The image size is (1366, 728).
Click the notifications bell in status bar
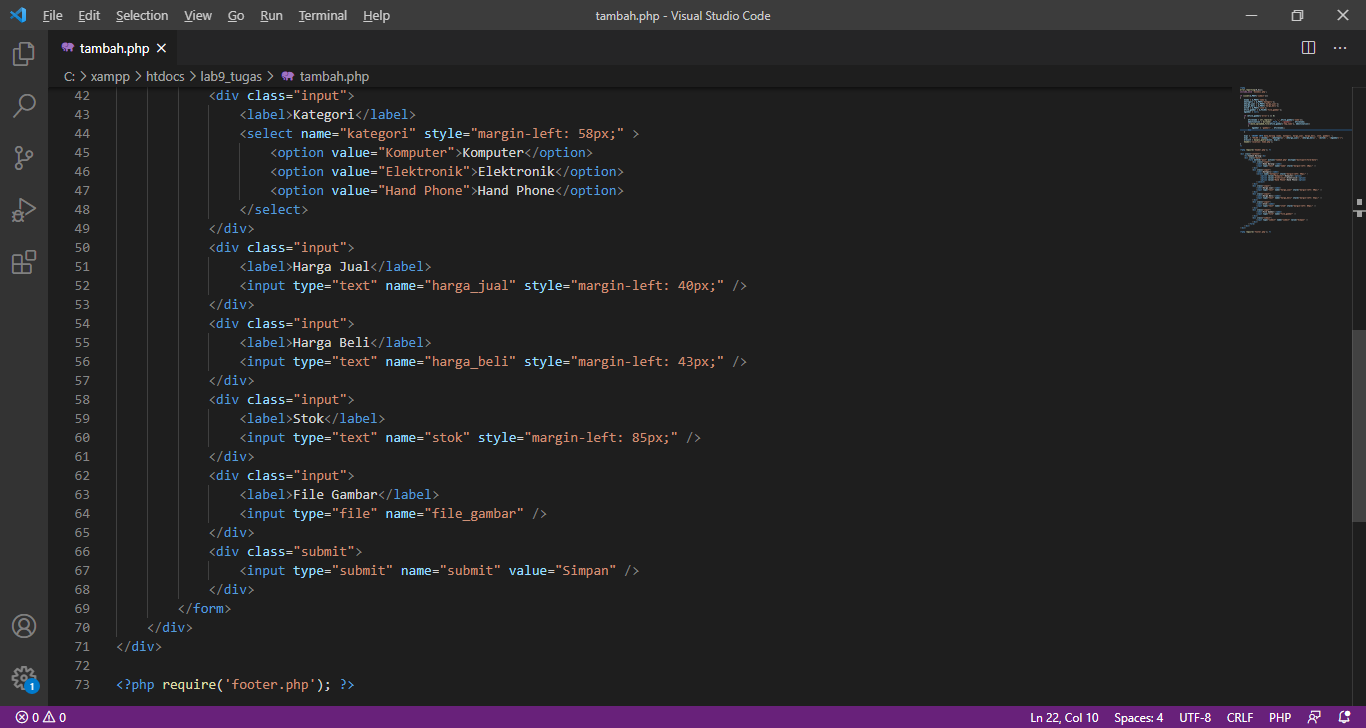pos(1345,717)
